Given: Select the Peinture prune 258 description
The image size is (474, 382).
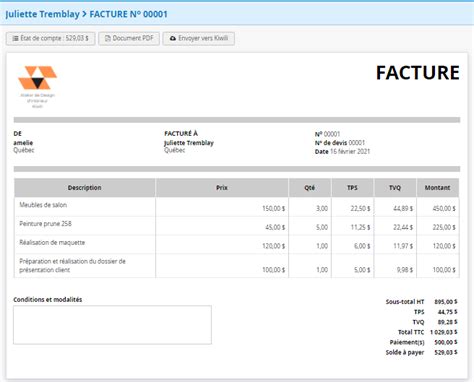Looking at the screenshot, I should point(45,224).
